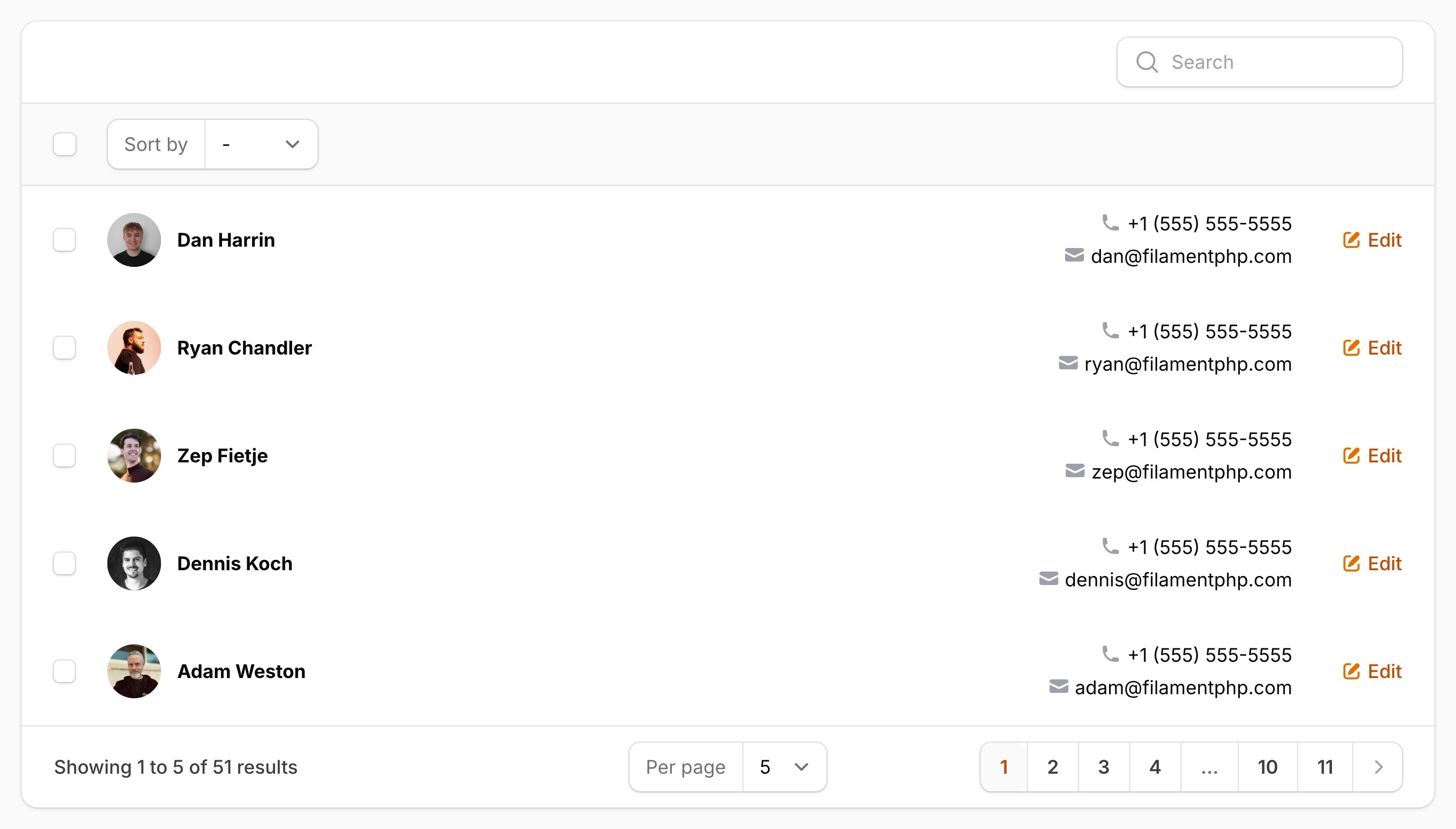Click Edit link for Adam Weston
This screenshot has width=1456, height=829.
(1384, 671)
